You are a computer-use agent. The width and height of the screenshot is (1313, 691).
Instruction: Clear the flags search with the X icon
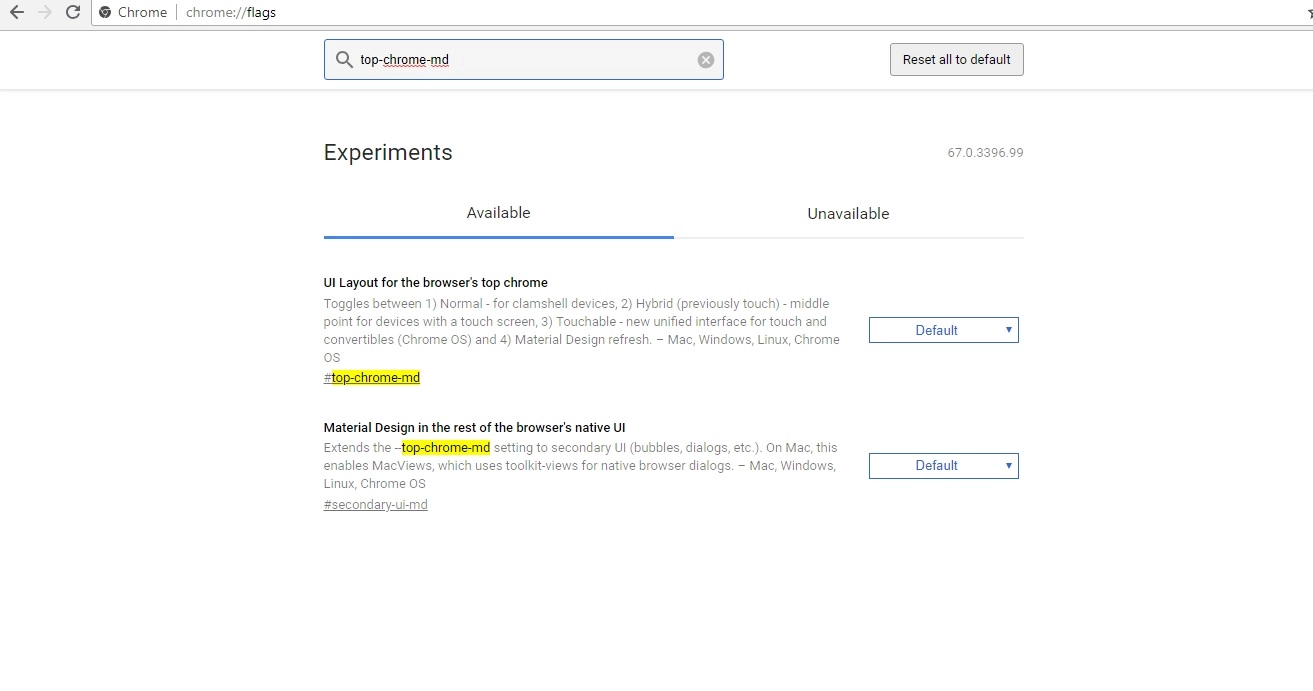coord(706,60)
